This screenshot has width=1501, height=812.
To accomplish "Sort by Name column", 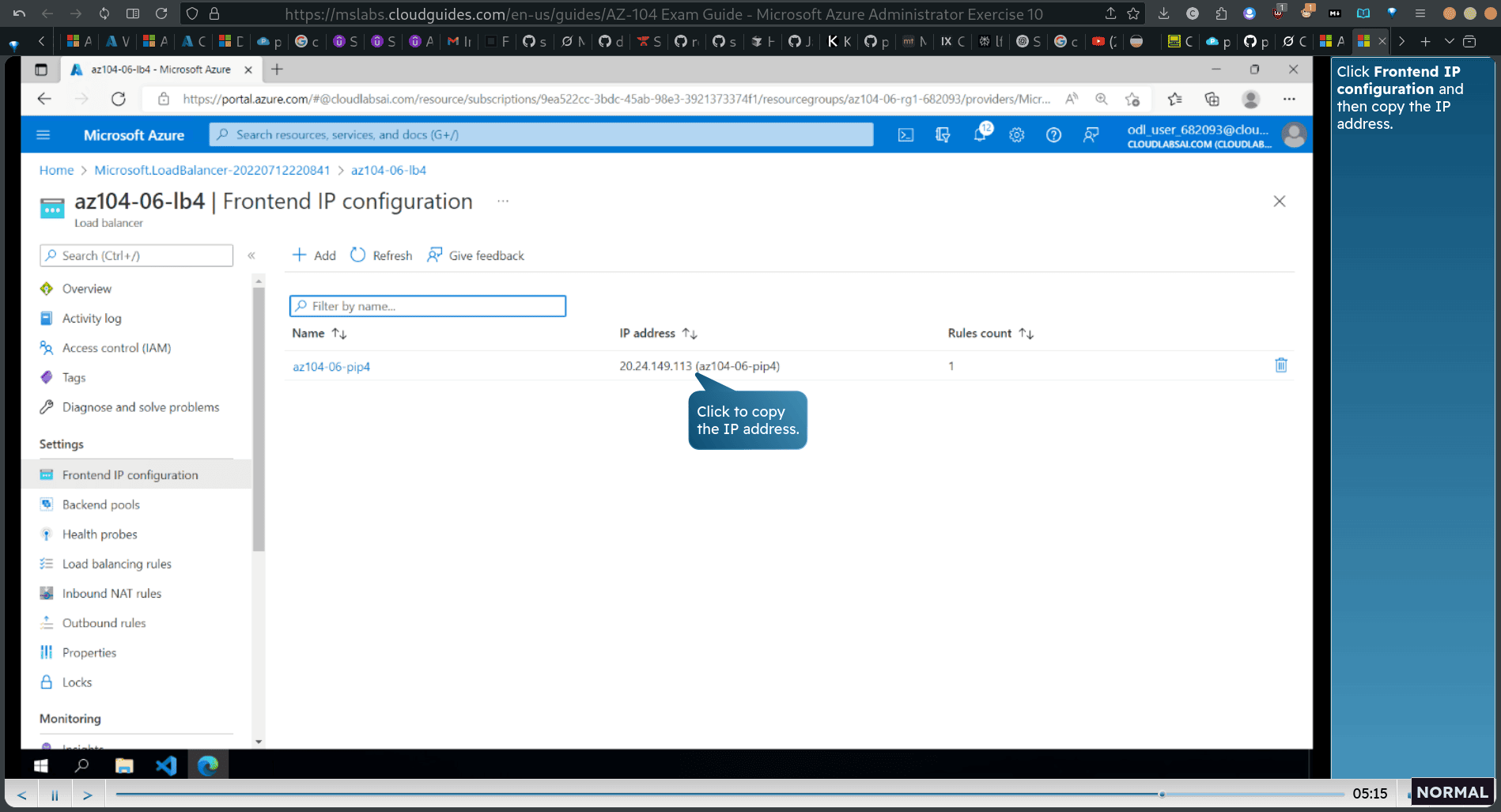I will coord(319,334).
